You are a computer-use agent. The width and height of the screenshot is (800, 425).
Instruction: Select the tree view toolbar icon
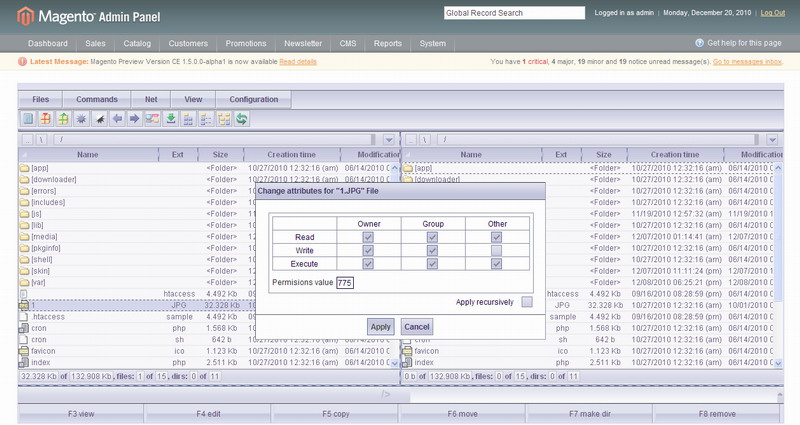224,119
